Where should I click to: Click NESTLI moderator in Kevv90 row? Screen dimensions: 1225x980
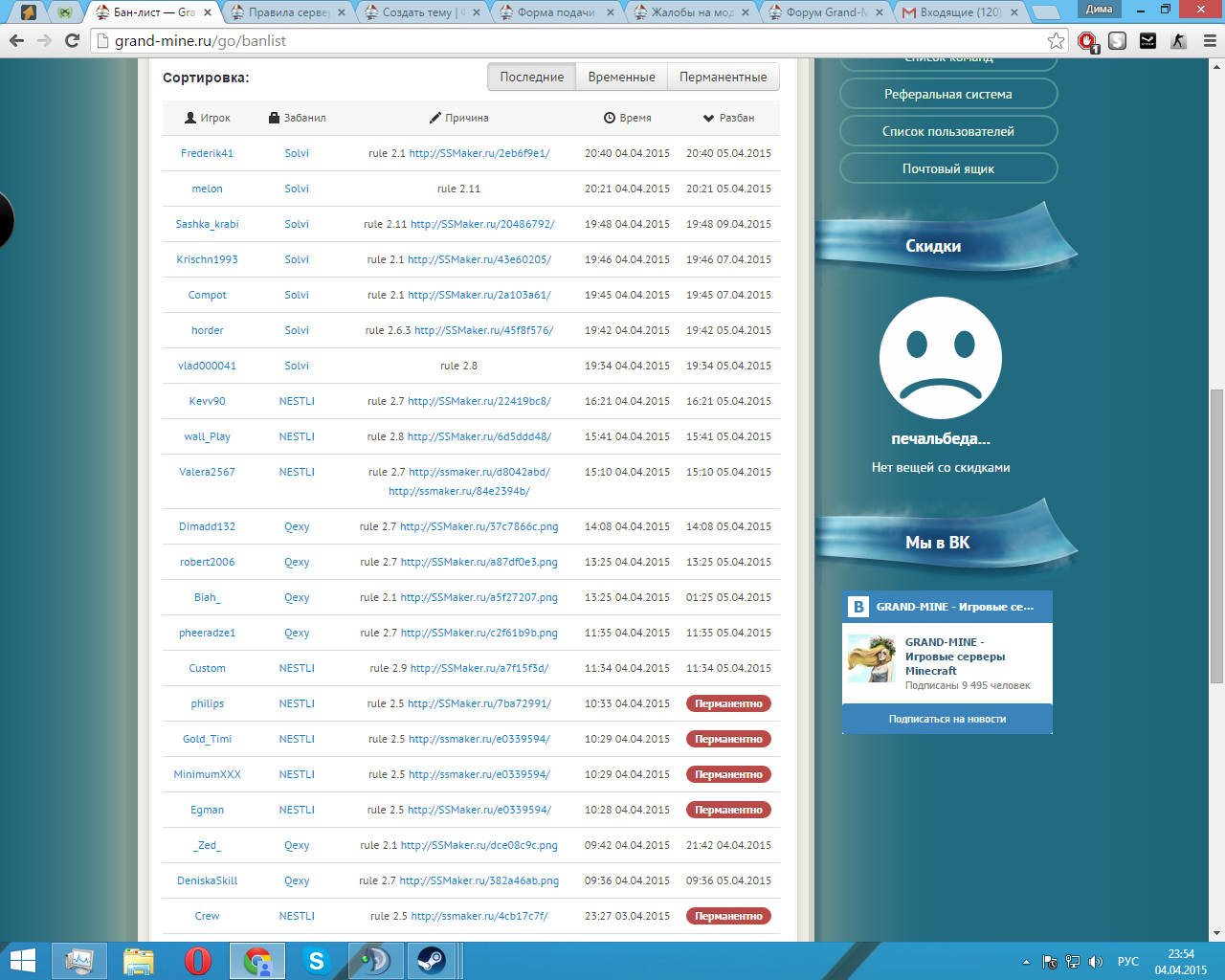297,401
